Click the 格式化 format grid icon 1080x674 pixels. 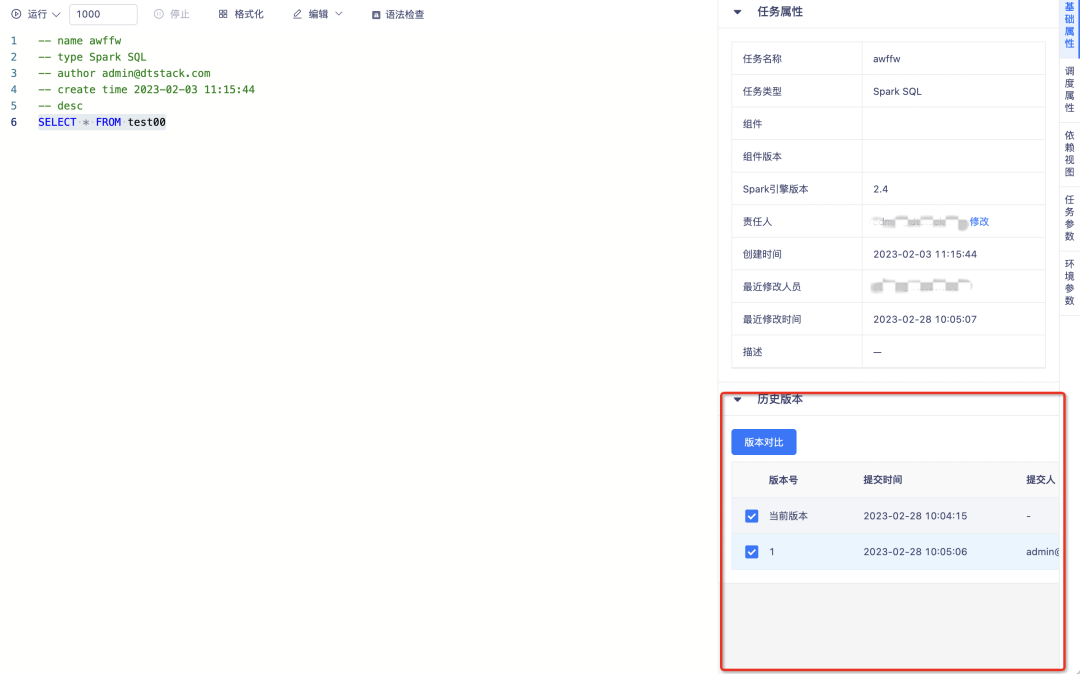223,15
